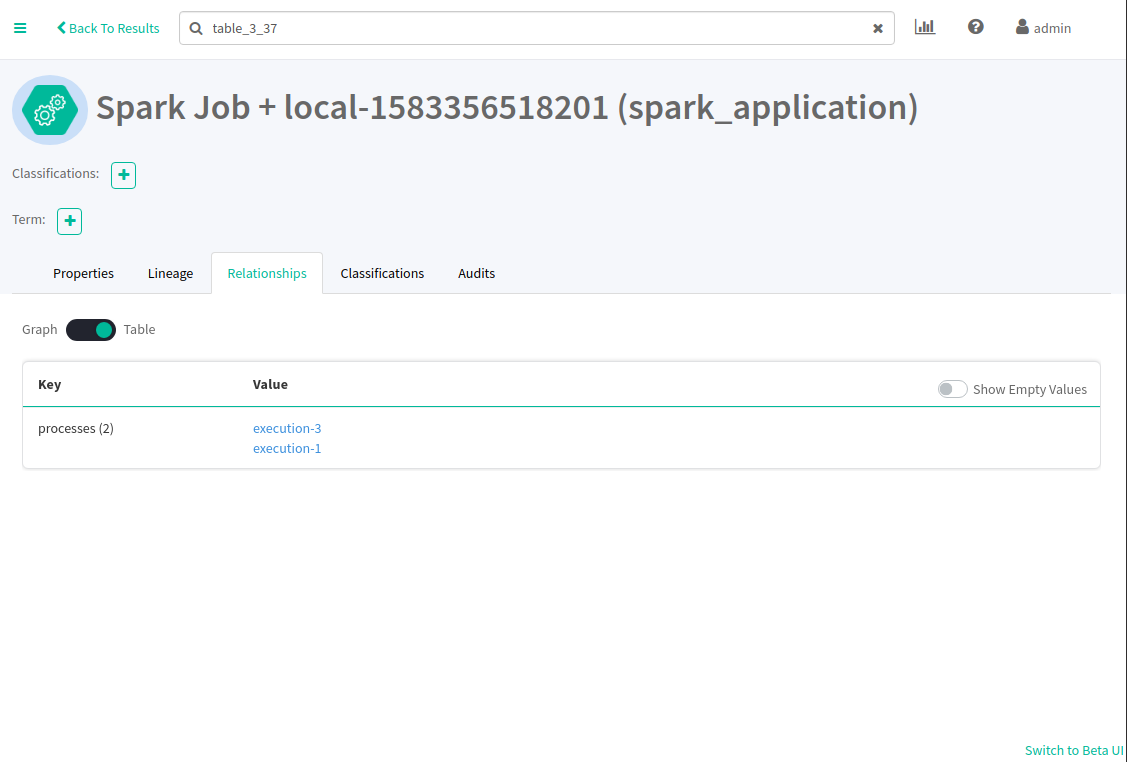Enable the Show Empty Values toggle
Viewport: 1127px width, 762px height.
point(952,389)
